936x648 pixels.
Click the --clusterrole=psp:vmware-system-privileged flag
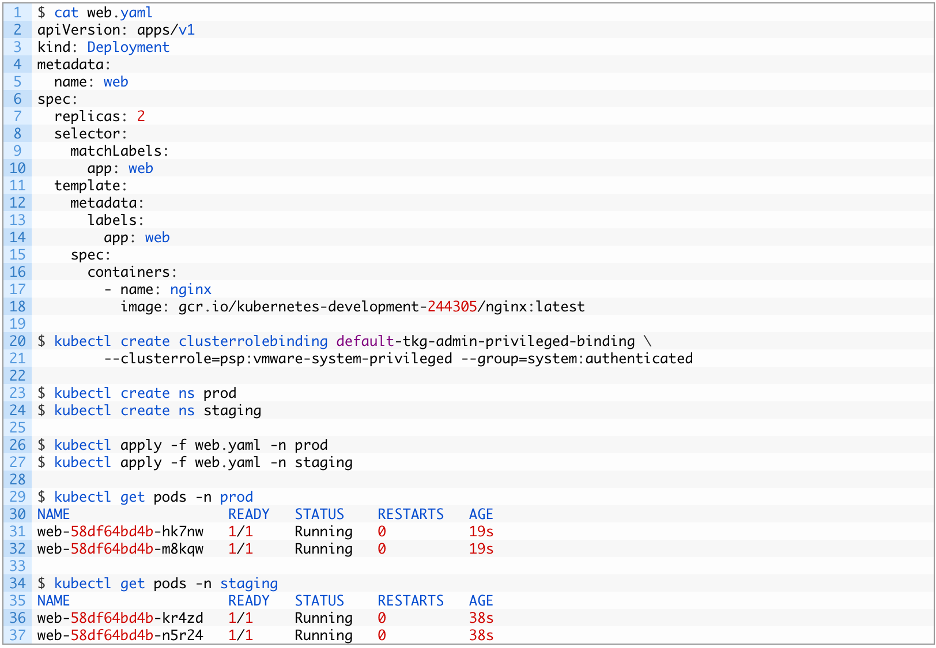click(x=278, y=358)
